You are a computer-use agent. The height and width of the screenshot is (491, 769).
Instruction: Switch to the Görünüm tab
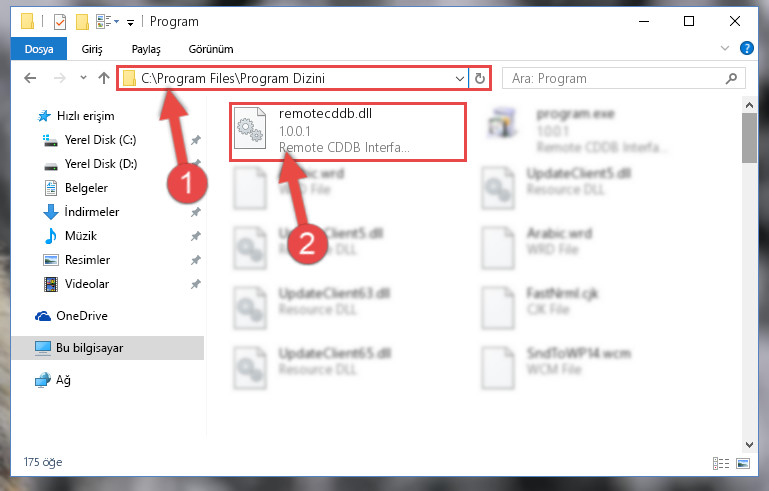pyautogui.click(x=211, y=49)
